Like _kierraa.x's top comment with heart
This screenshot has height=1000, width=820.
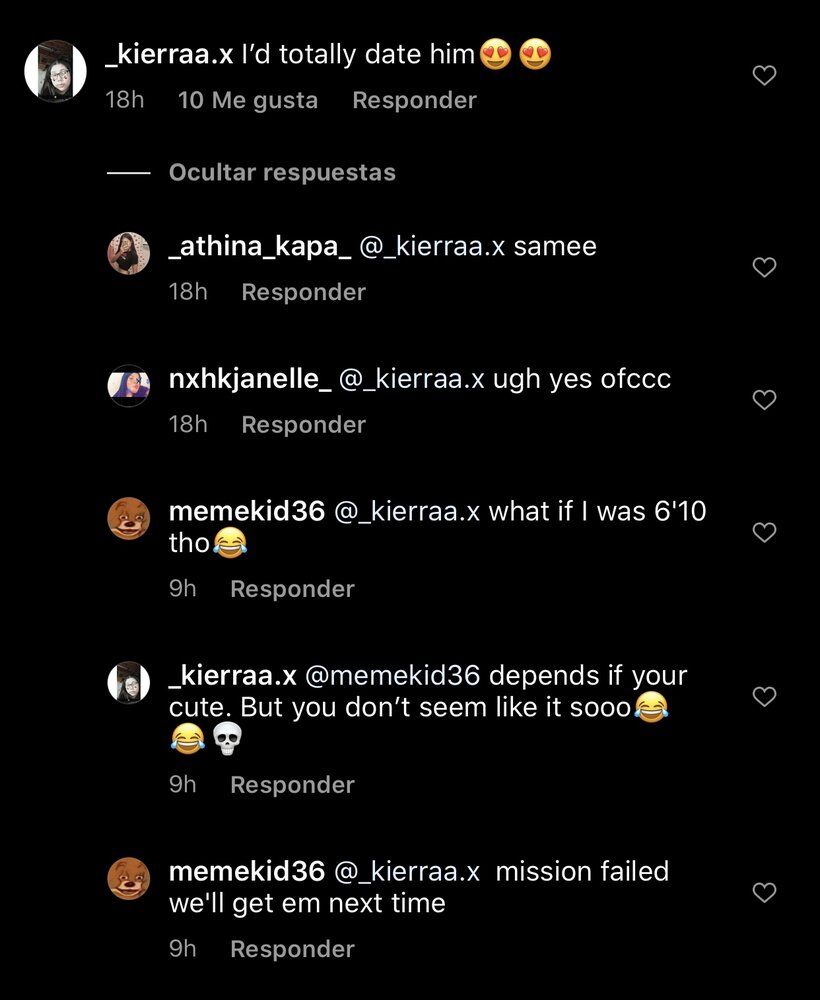coord(765,75)
